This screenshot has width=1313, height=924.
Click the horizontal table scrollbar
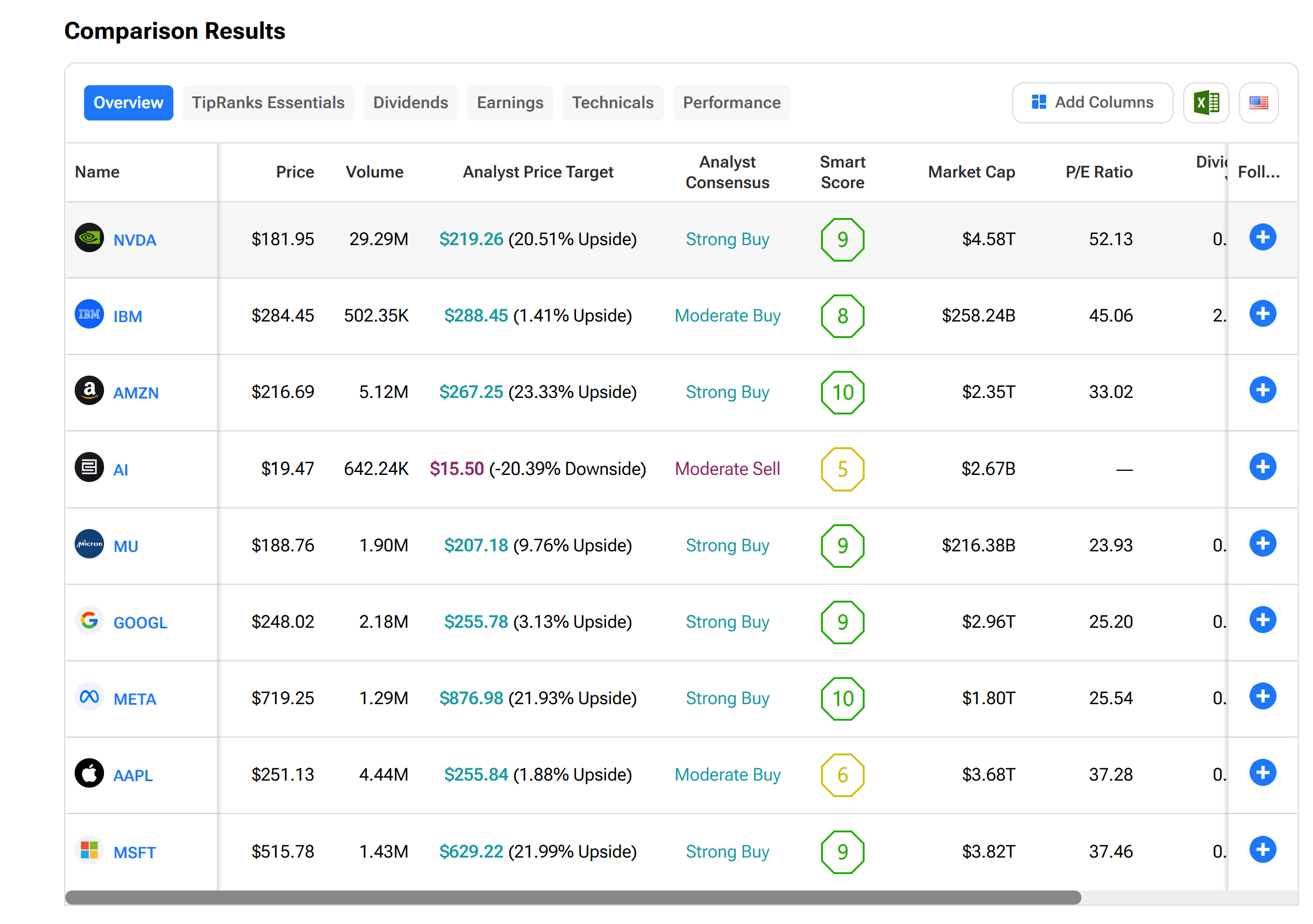pos(572,898)
